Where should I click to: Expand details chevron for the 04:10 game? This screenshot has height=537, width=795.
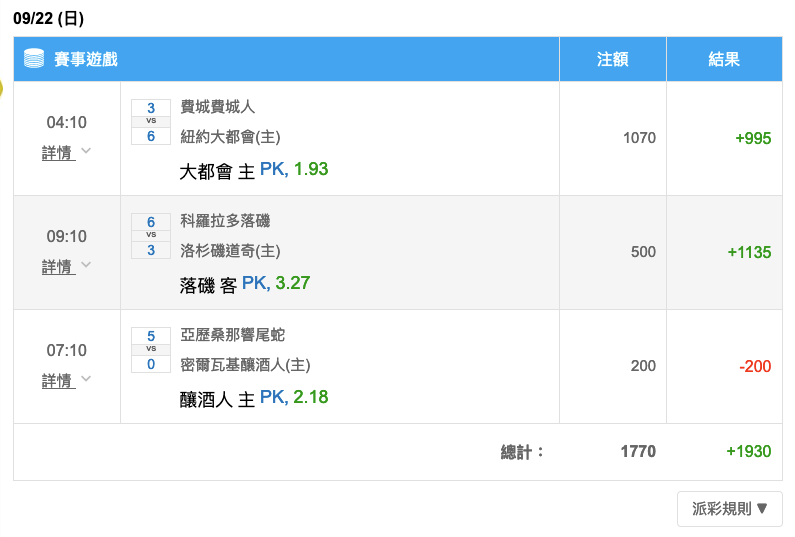[86, 151]
